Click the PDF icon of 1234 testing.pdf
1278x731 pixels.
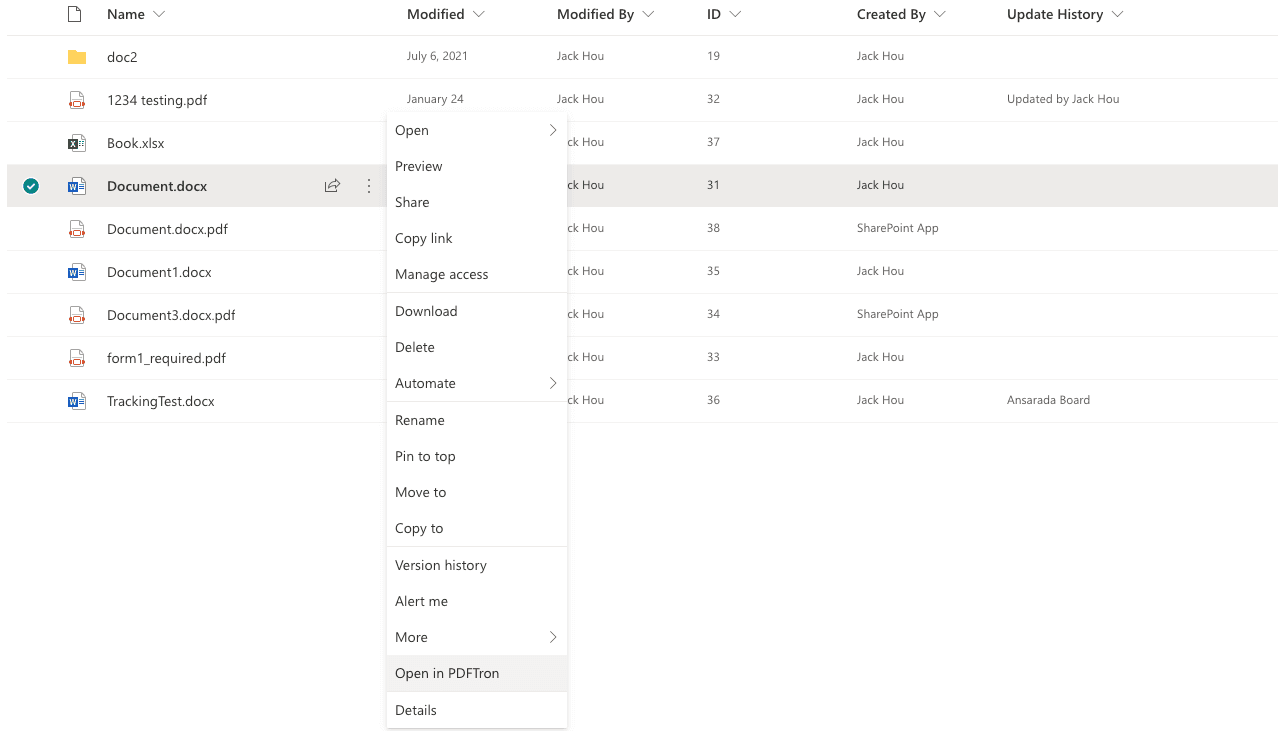point(77,100)
